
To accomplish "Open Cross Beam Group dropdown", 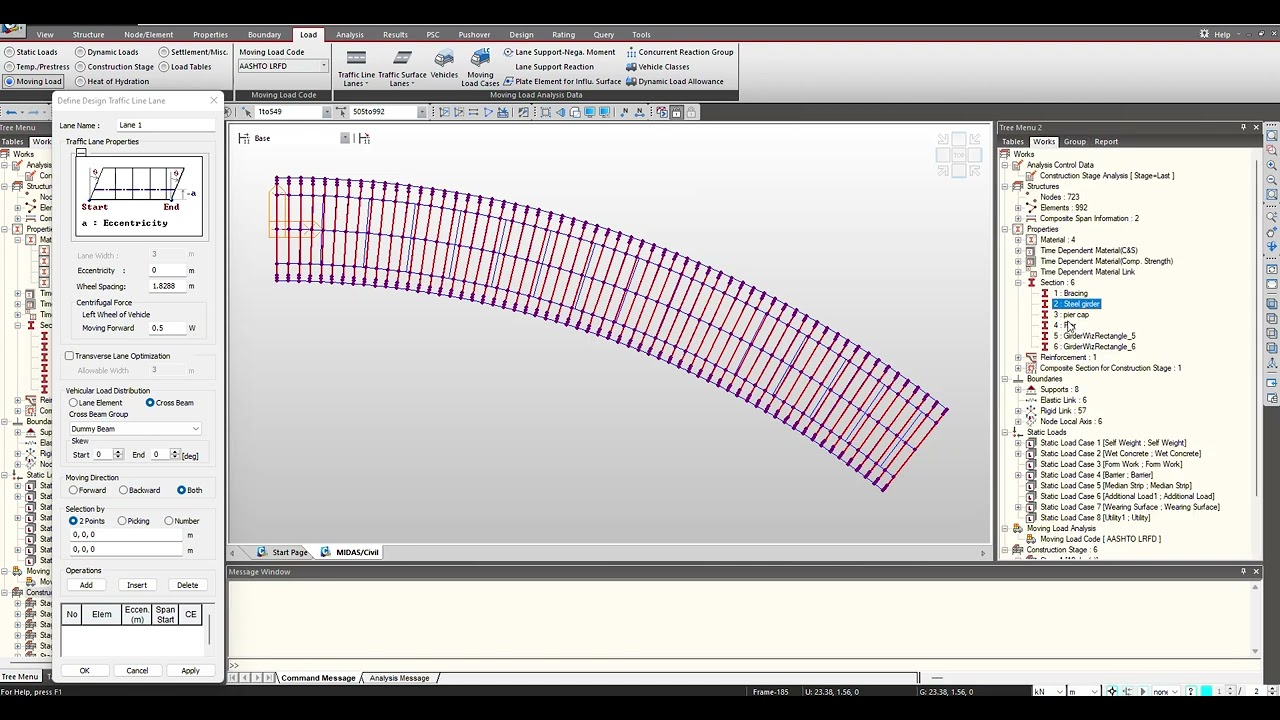I will click(x=195, y=429).
